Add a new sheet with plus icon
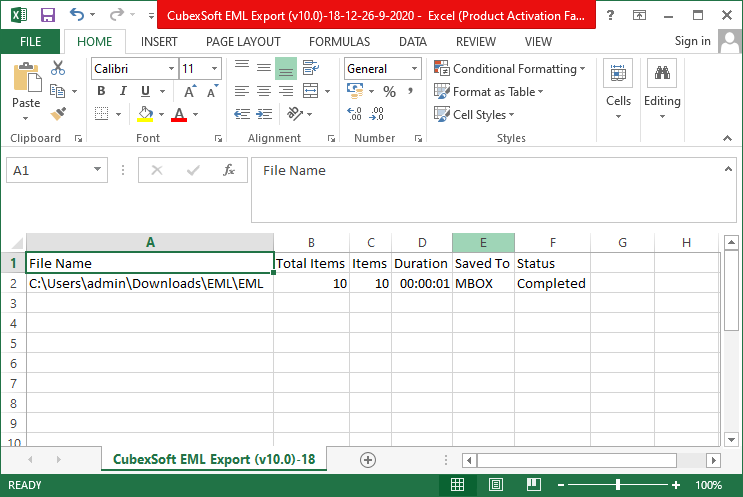Screen dimensions: 743x497 click(368, 460)
